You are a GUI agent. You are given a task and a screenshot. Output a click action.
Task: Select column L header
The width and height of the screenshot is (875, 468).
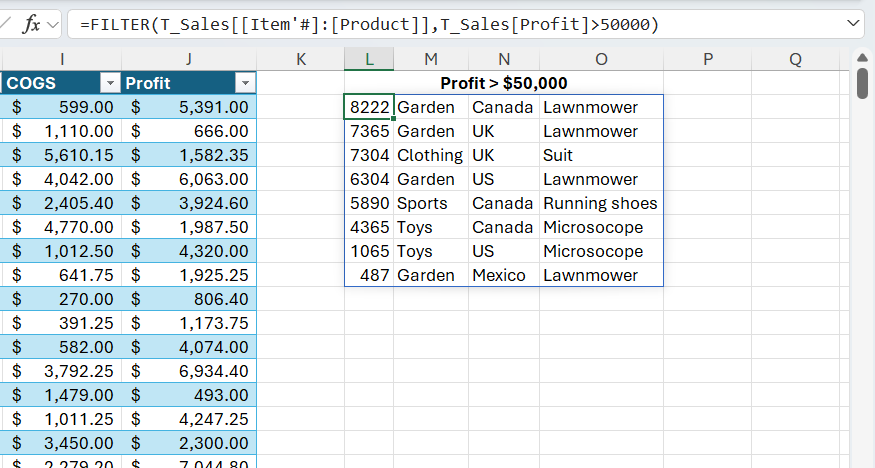[x=369, y=59]
